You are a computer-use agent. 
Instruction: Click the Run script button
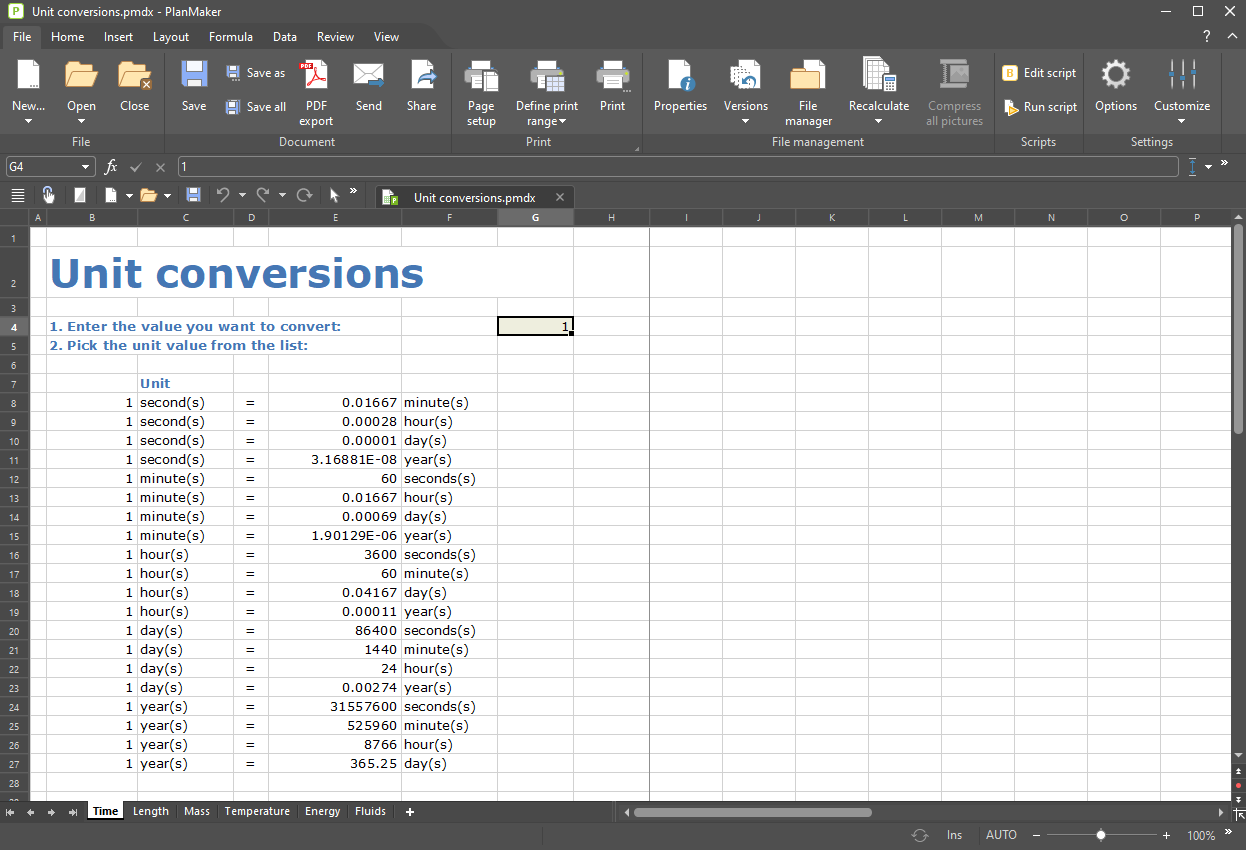tap(1040, 107)
